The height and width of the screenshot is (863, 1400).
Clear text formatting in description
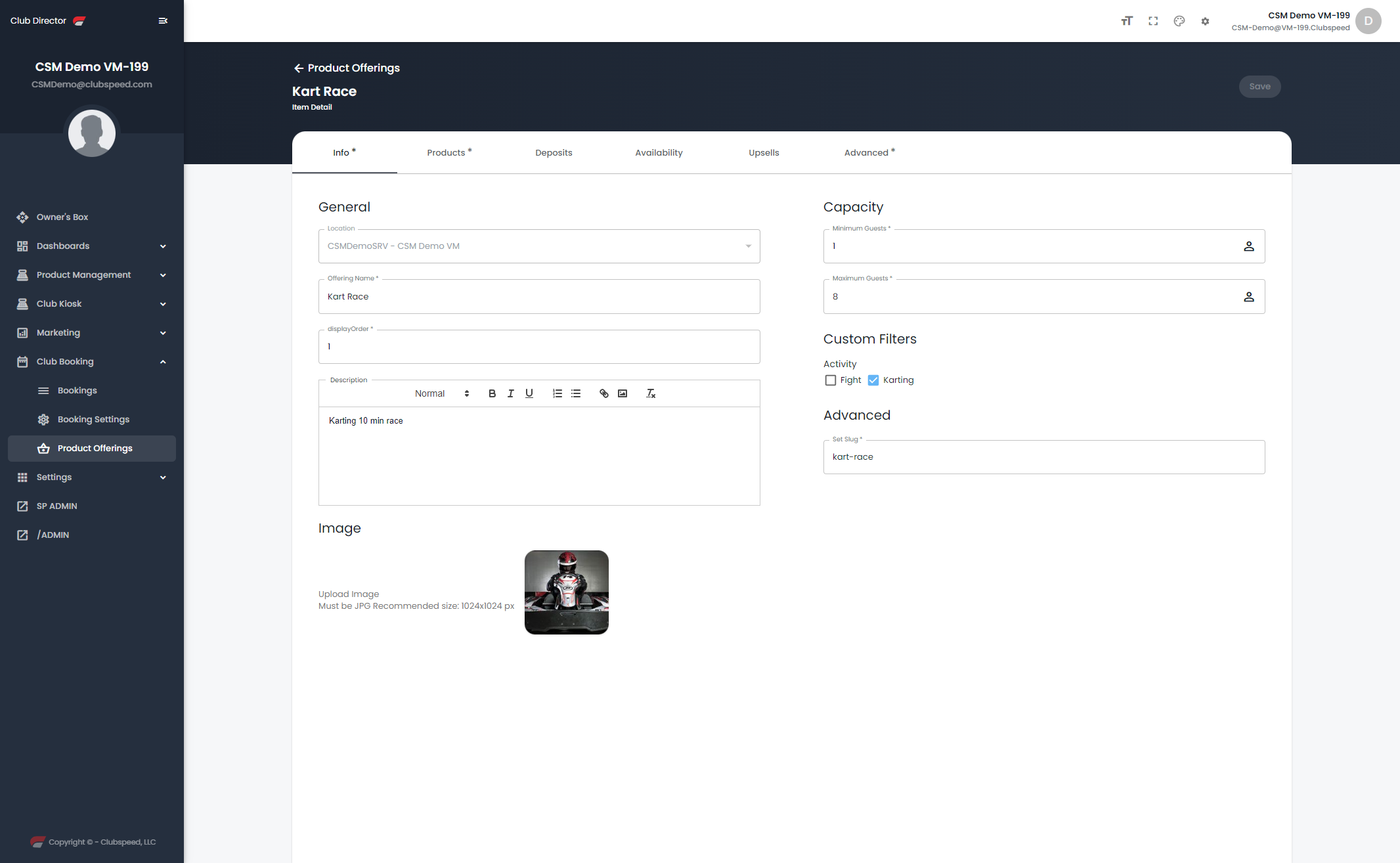(x=651, y=393)
